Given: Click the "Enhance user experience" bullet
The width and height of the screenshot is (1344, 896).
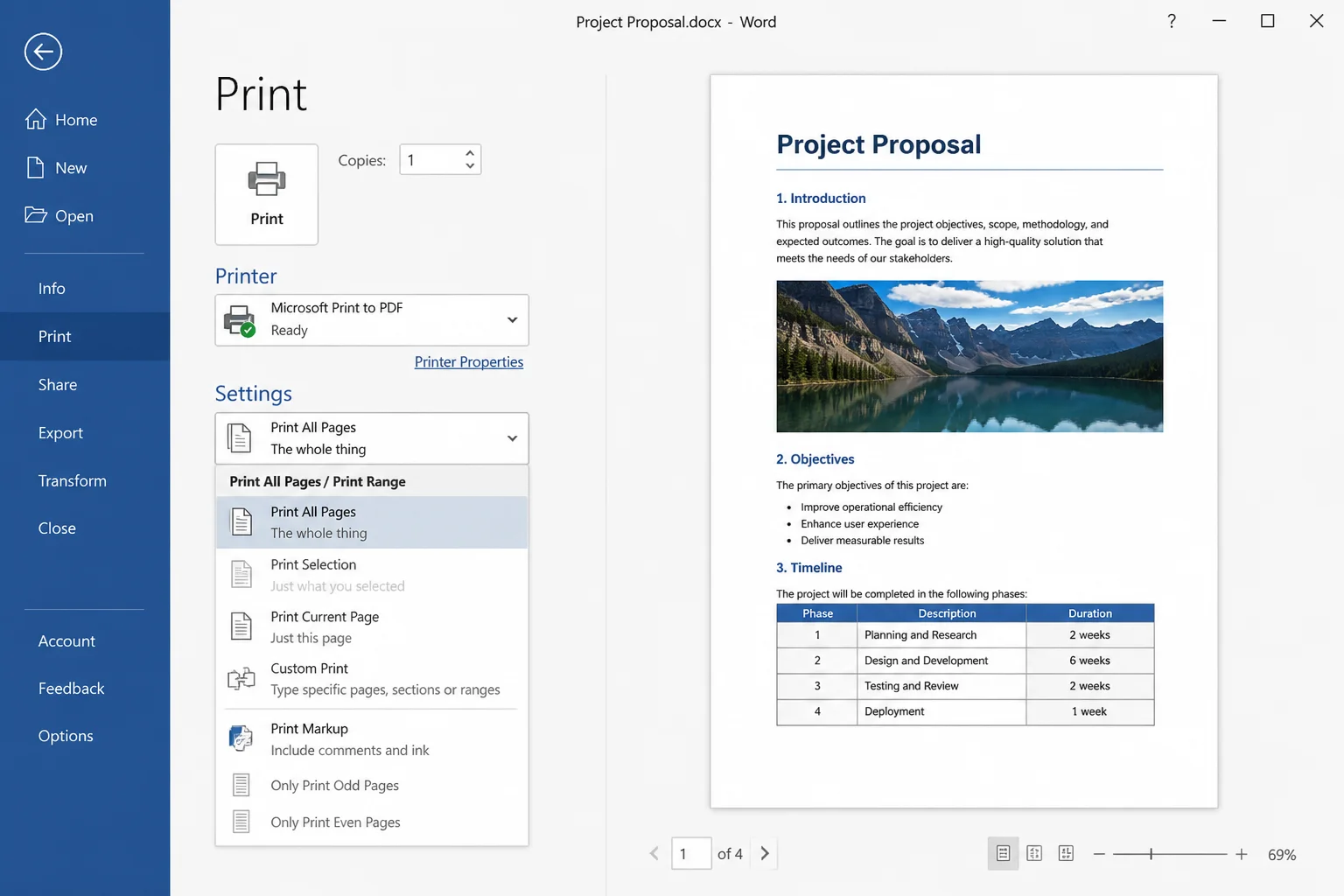Looking at the screenshot, I should 859,524.
